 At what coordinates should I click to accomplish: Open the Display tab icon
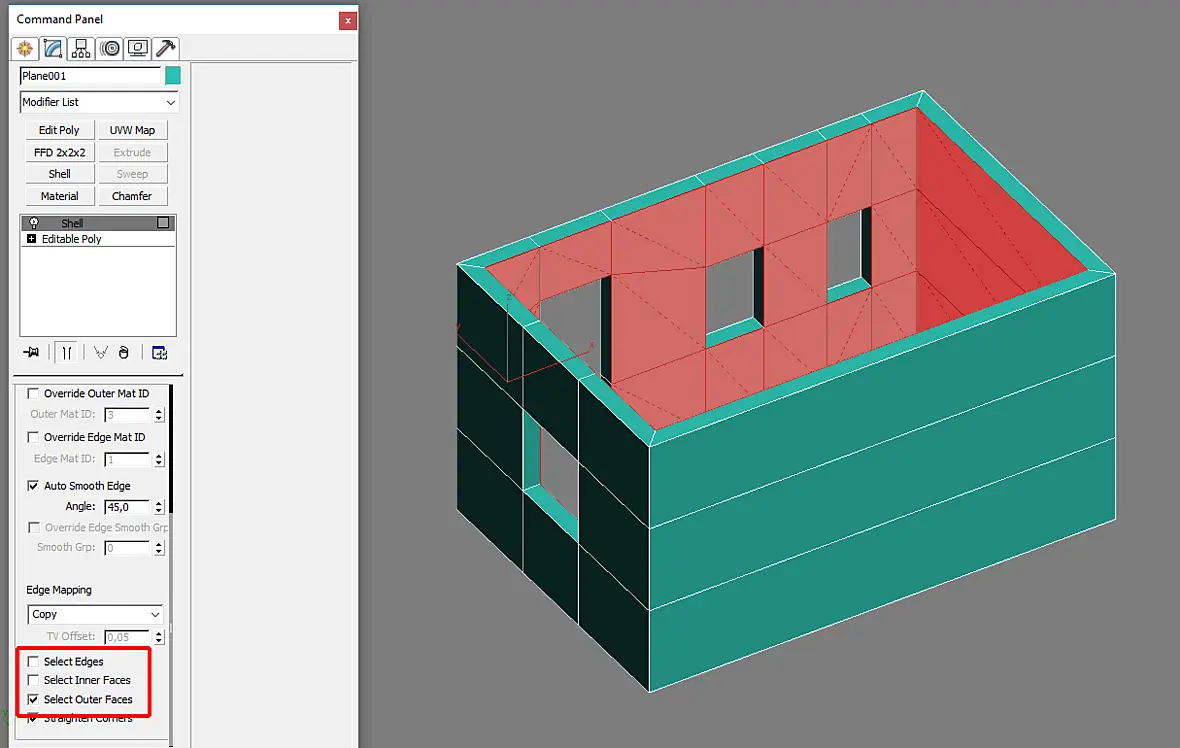pos(138,49)
